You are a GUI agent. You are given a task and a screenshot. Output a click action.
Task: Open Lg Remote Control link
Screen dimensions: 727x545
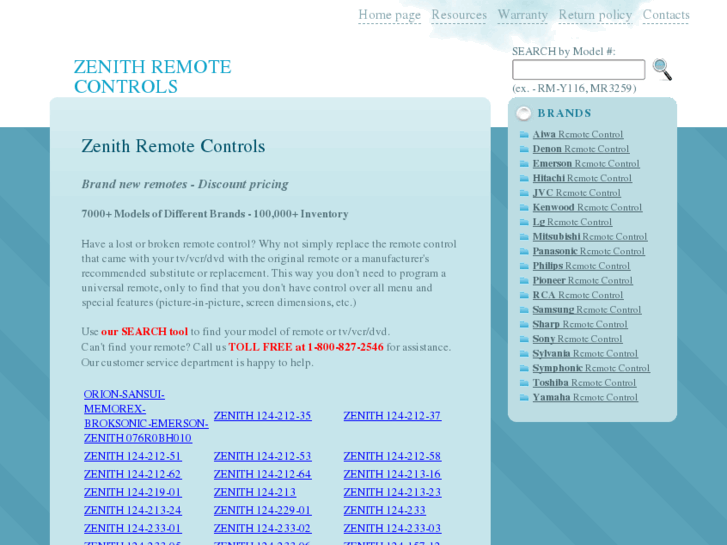(x=572, y=222)
